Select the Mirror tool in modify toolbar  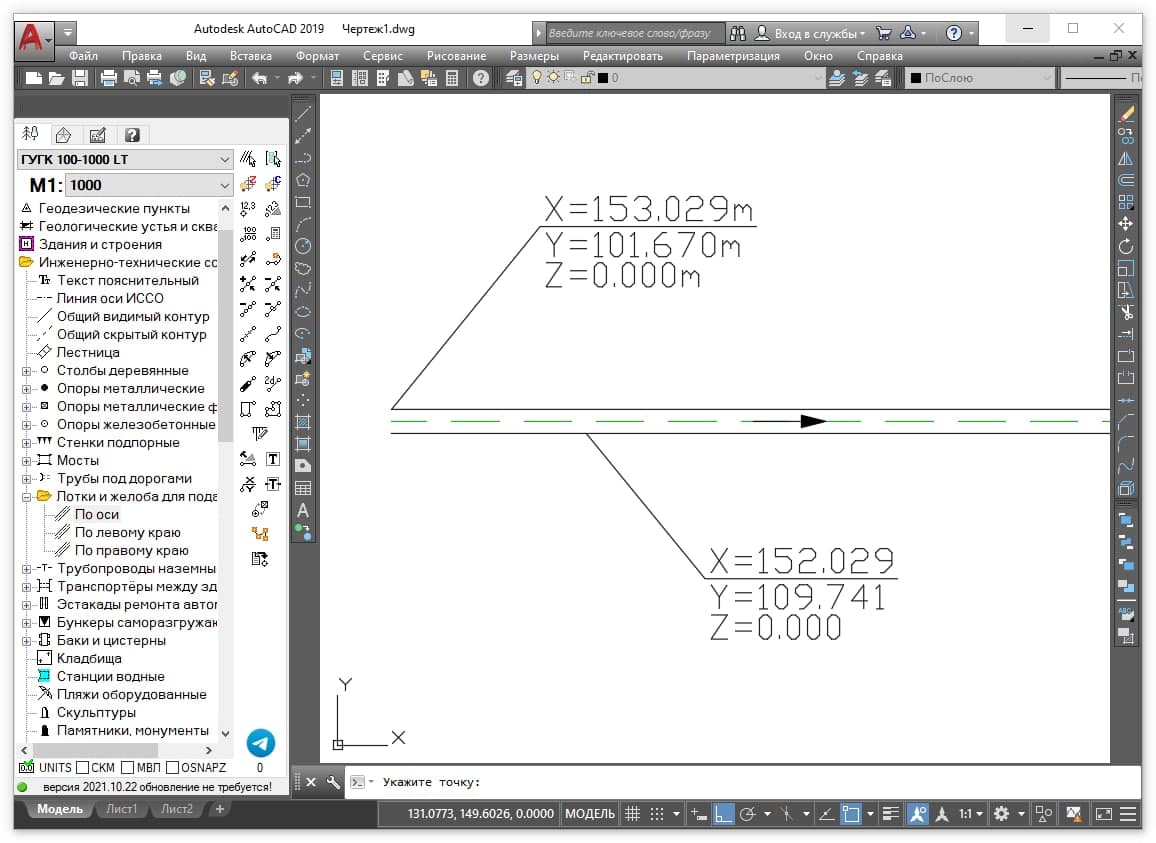[1126, 158]
